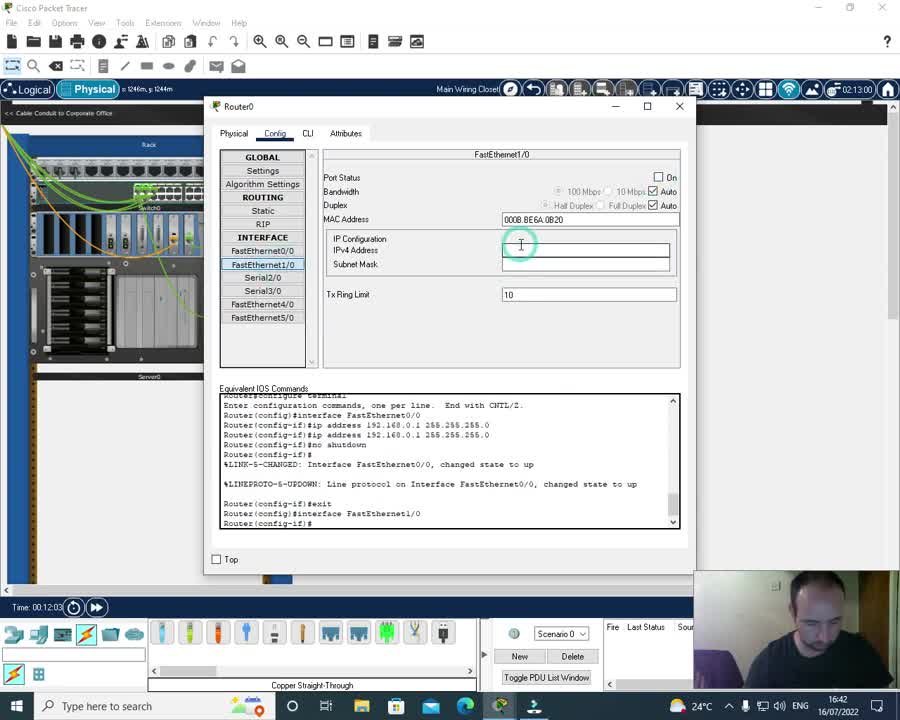
Task: Click New scenario button
Action: tap(519, 656)
